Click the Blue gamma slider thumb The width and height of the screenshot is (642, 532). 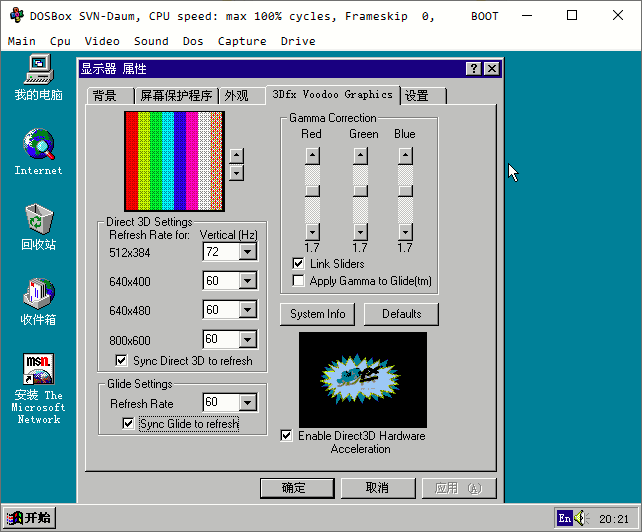pos(405,191)
